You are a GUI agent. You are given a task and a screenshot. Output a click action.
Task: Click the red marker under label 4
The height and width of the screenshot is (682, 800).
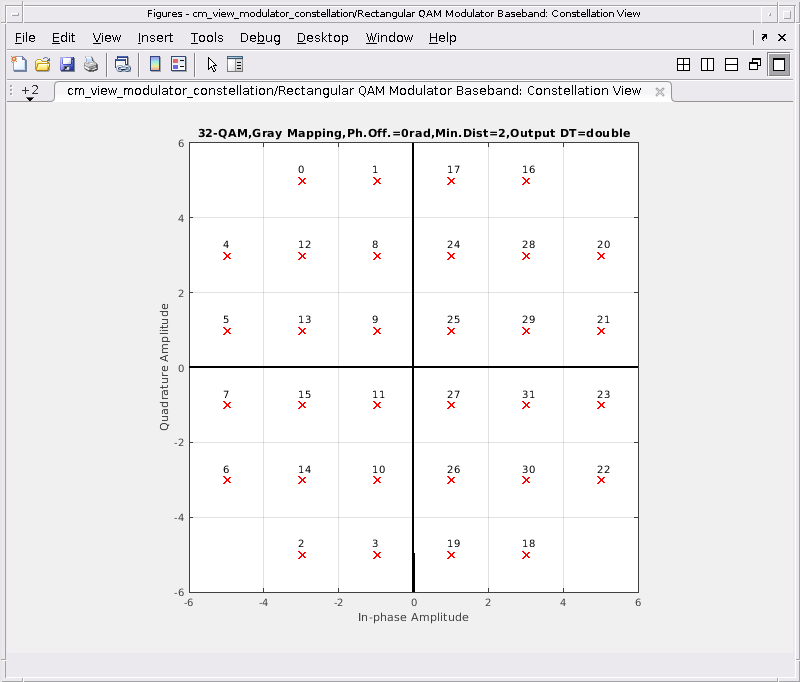click(227, 256)
